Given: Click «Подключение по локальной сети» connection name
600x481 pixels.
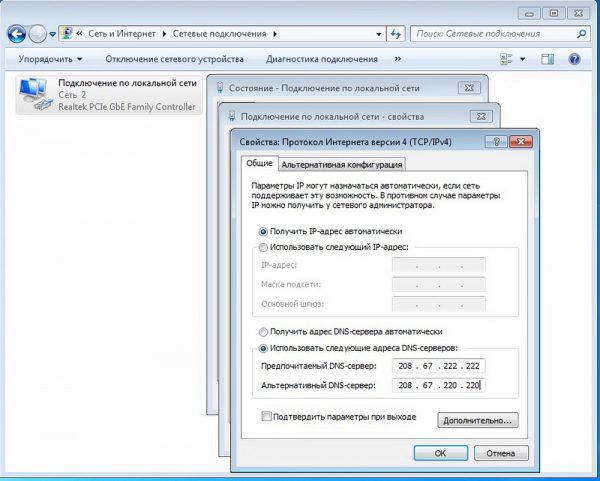Looking at the screenshot, I should (127, 83).
